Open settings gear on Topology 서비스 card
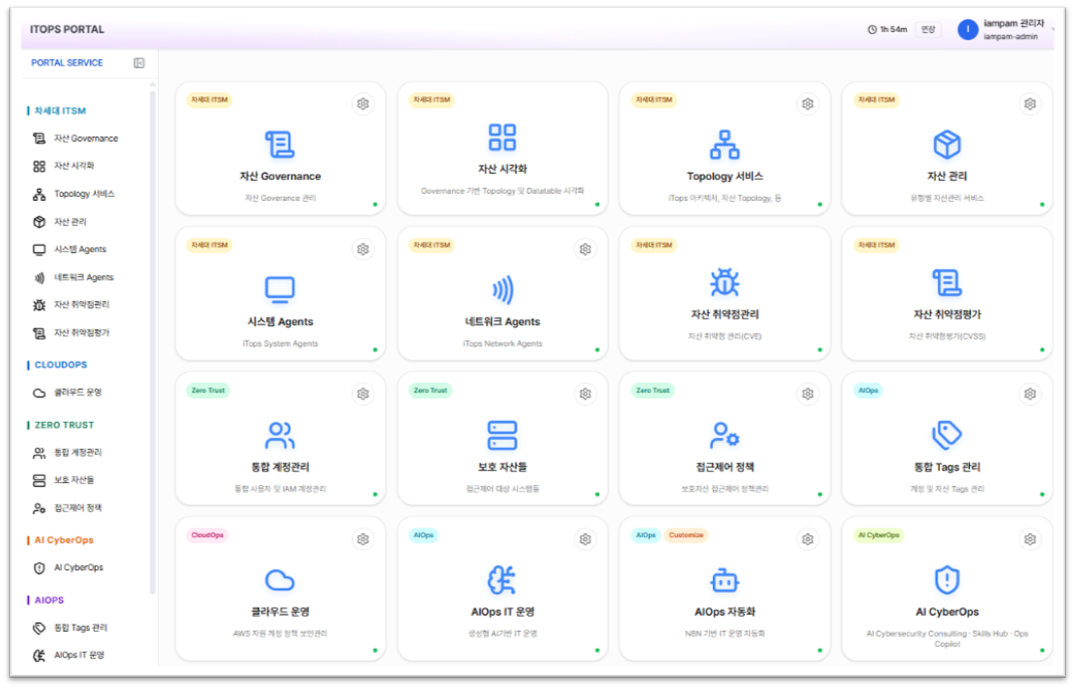The width and height of the screenshot is (1075, 689). [x=808, y=104]
